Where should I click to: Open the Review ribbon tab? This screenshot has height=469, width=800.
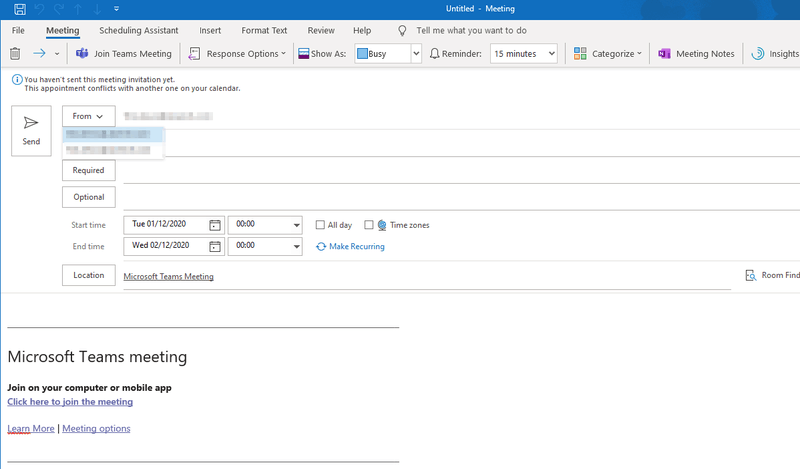click(321, 30)
